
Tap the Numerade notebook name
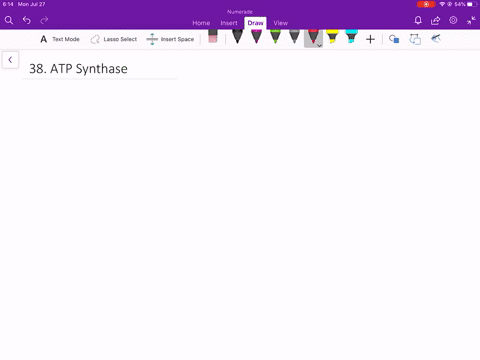pos(240,12)
